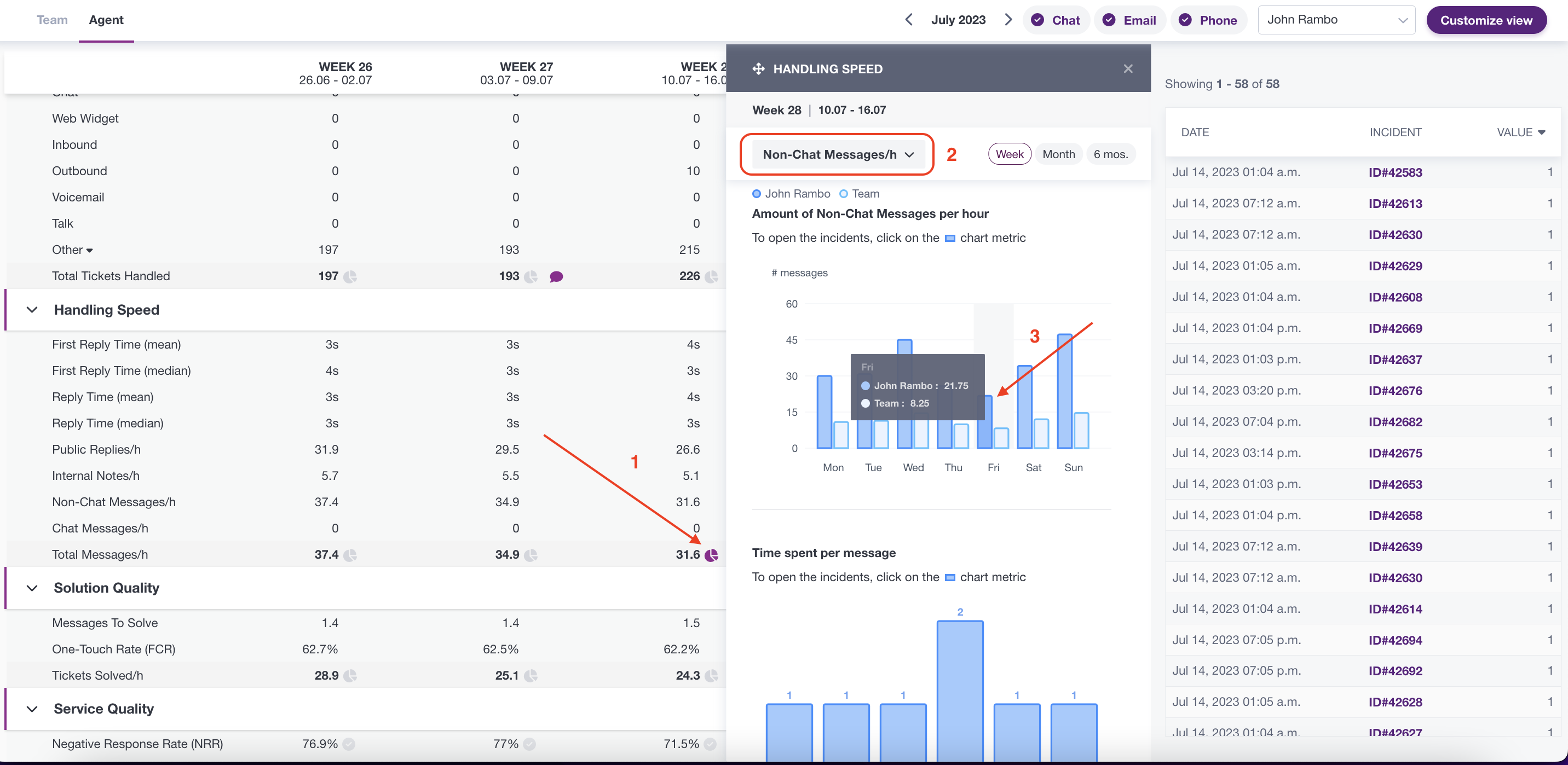Go to next month arrow
1568x765 pixels.
[x=1008, y=20]
